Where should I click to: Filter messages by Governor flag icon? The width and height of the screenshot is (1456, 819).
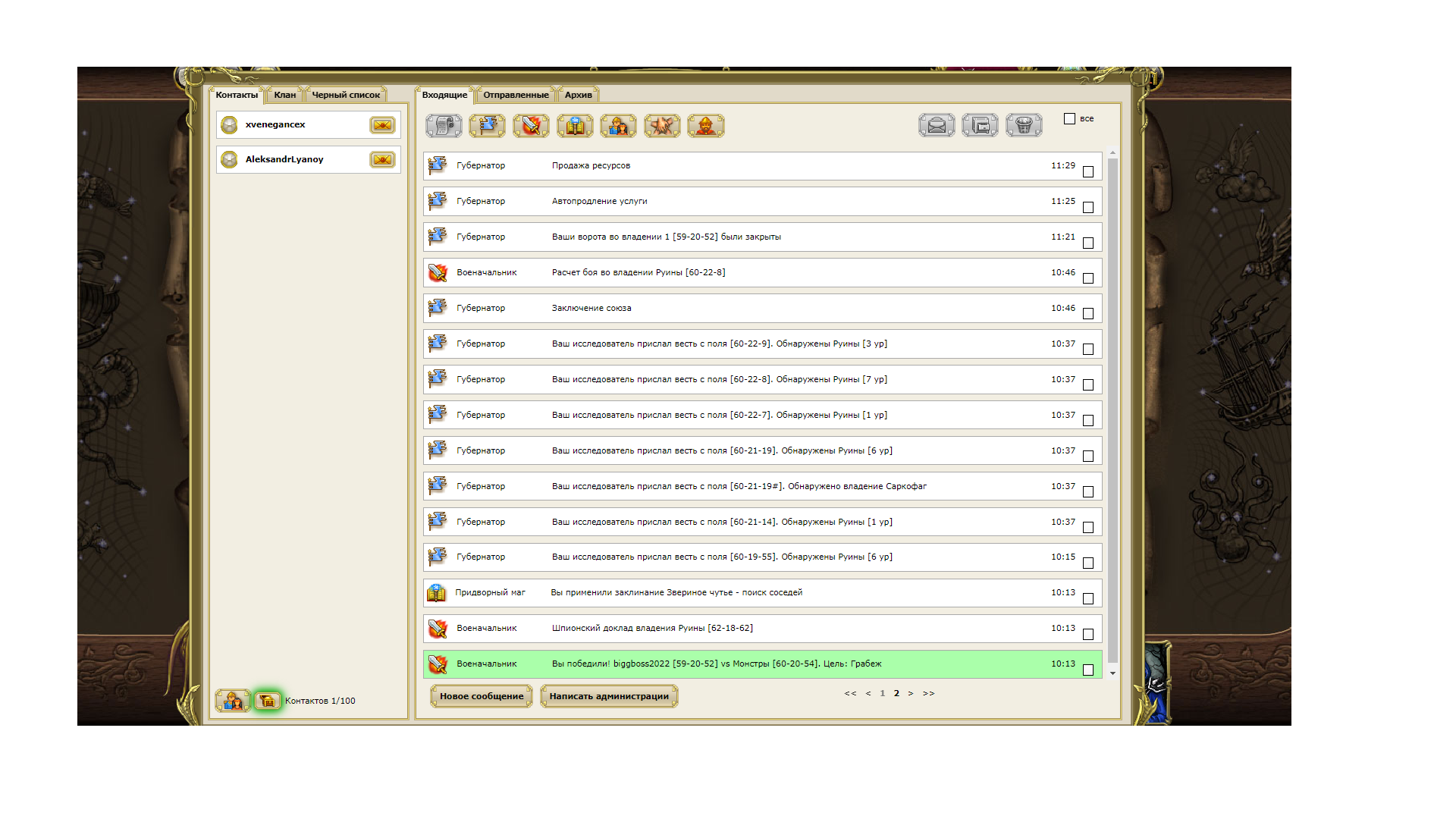tap(488, 126)
